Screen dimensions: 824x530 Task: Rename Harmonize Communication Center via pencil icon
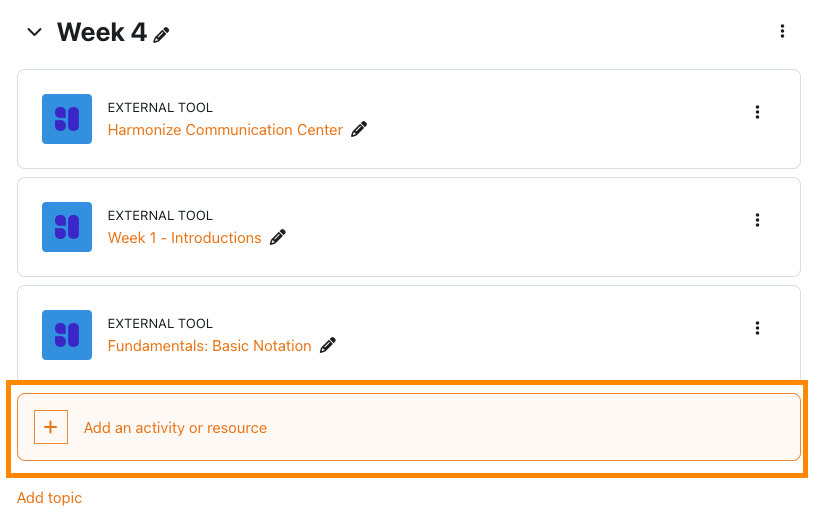pyautogui.click(x=359, y=129)
